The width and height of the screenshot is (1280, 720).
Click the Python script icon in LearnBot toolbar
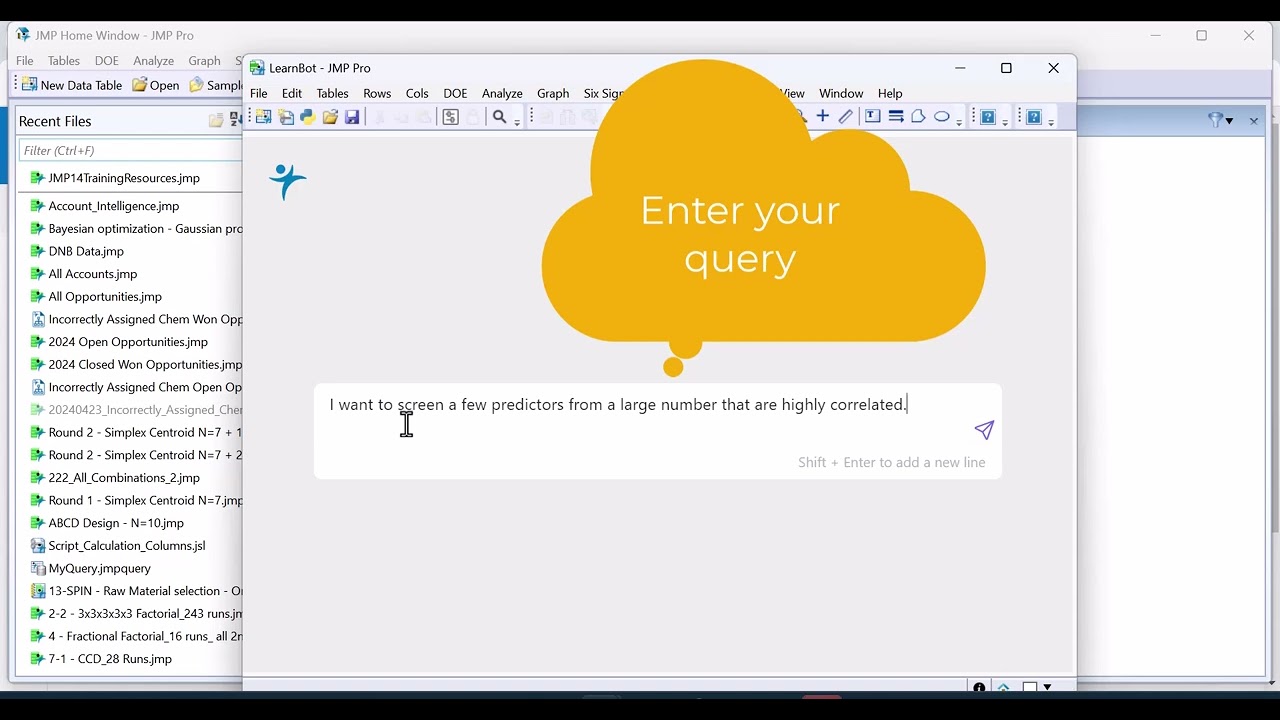[308, 118]
